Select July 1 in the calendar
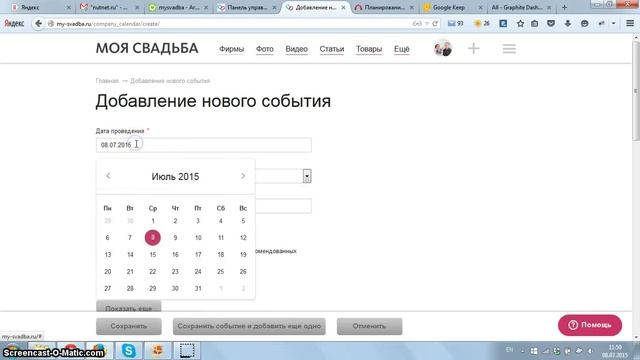Viewport: 640px width, 360px height. tap(153, 221)
